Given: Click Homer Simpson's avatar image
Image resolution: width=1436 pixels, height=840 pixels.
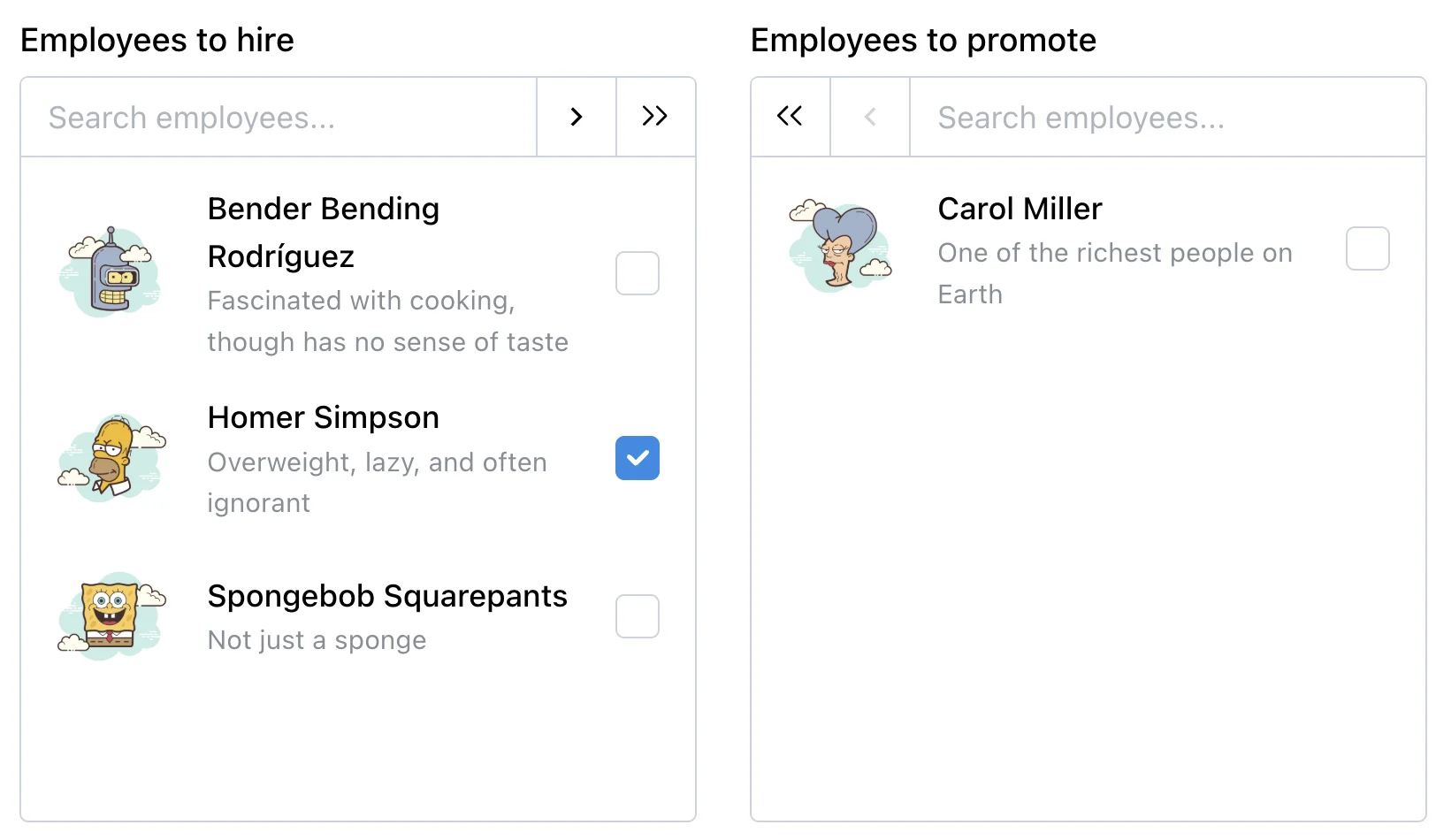Looking at the screenshot, I should coord(111,458).
